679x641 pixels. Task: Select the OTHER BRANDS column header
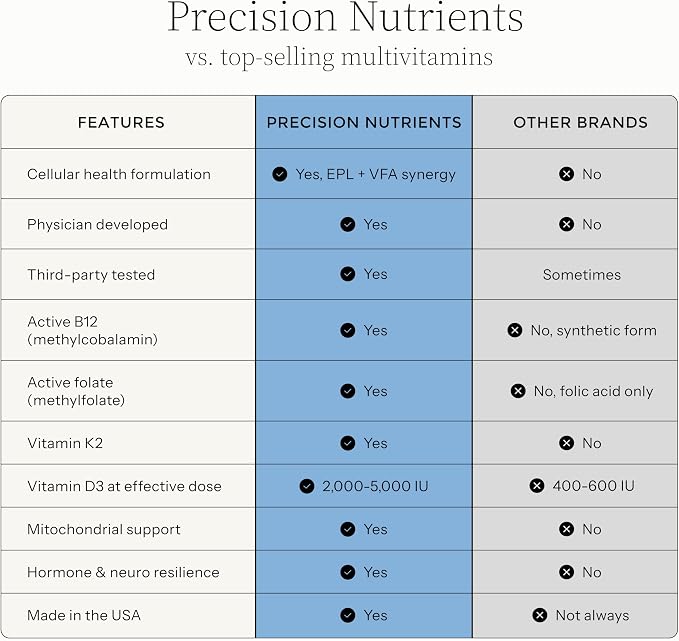(581, 123)
